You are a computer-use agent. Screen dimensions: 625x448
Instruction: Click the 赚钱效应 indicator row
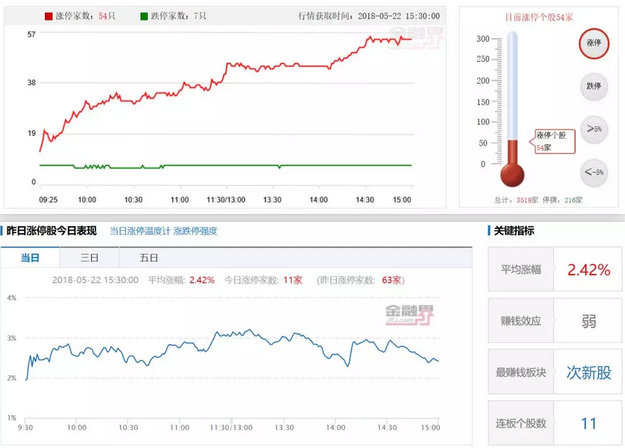pos(551,321)
